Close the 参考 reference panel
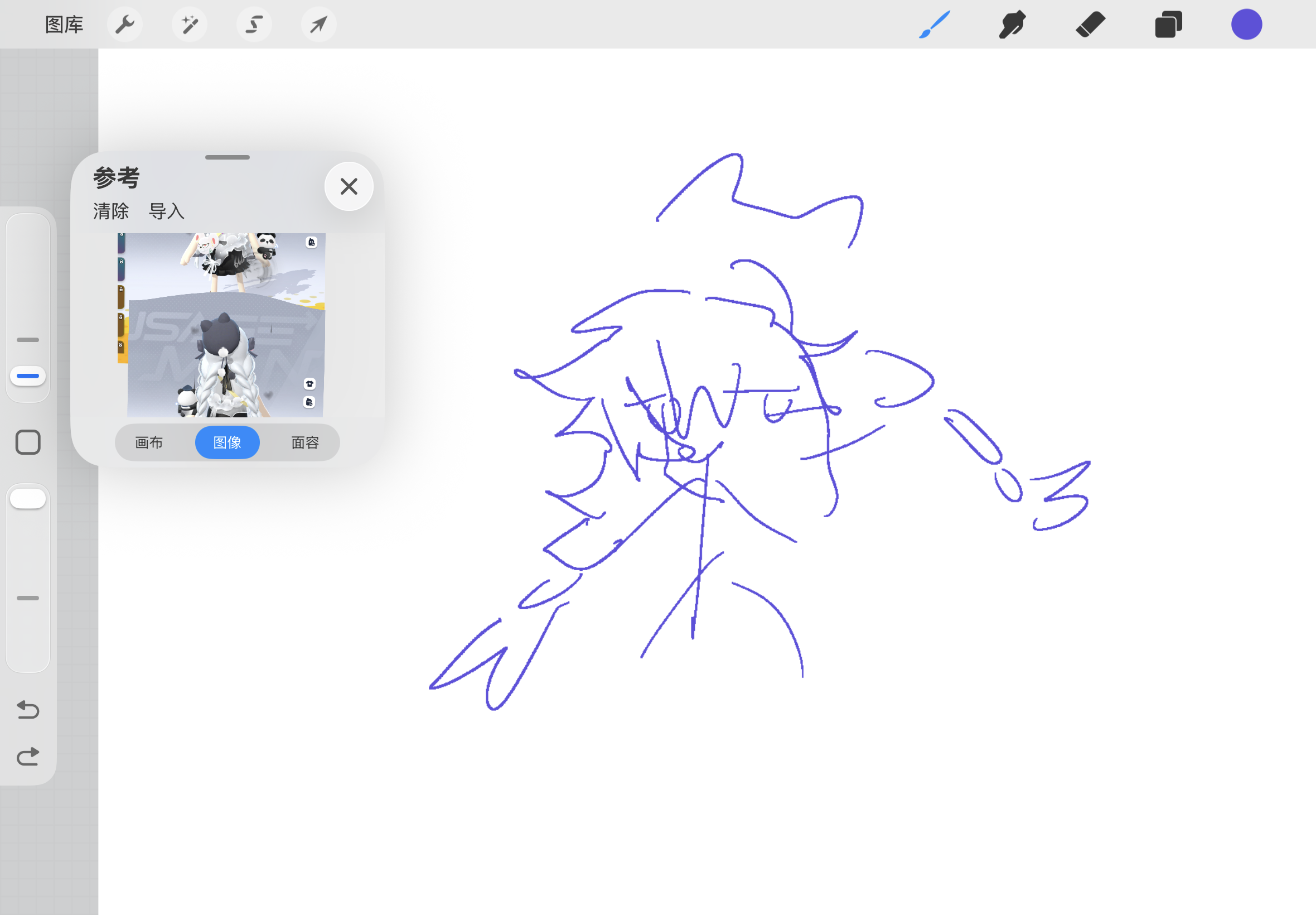Viewport: 1316px width, 915px height. pyautogui.click(x=349, y=186)
